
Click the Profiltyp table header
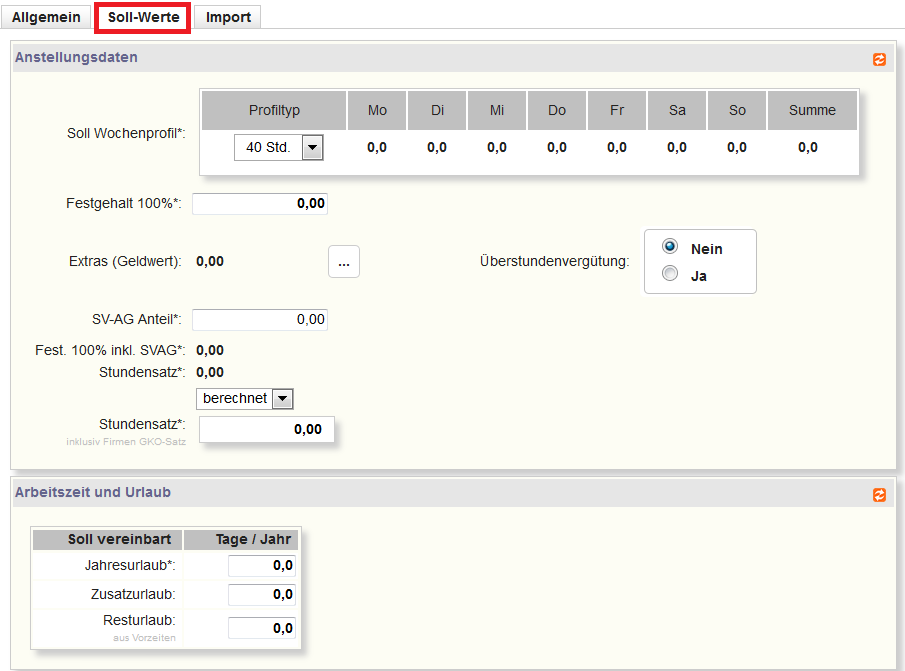274,110
